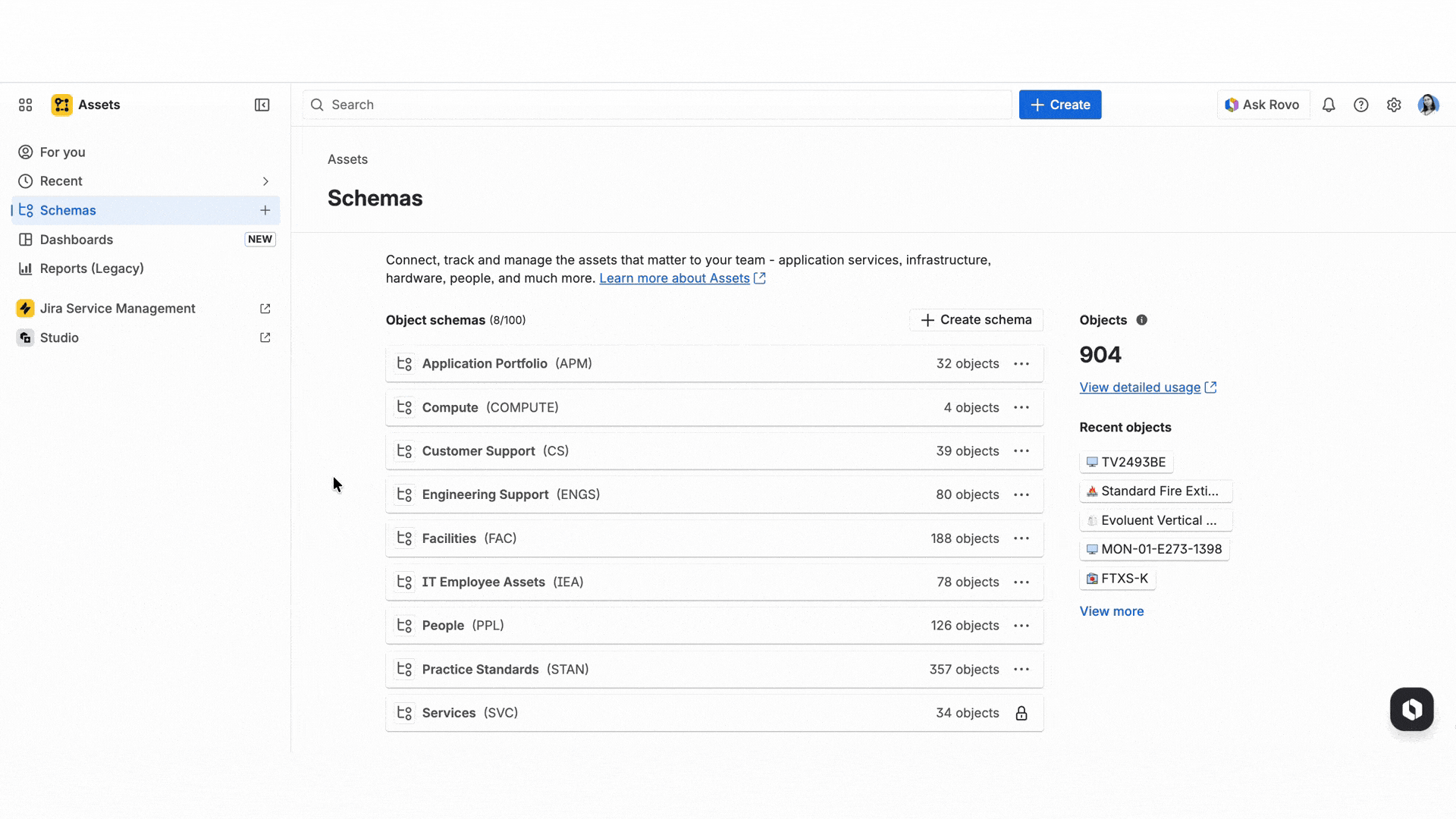Open the notifications bell

[x=1329, y=105]
